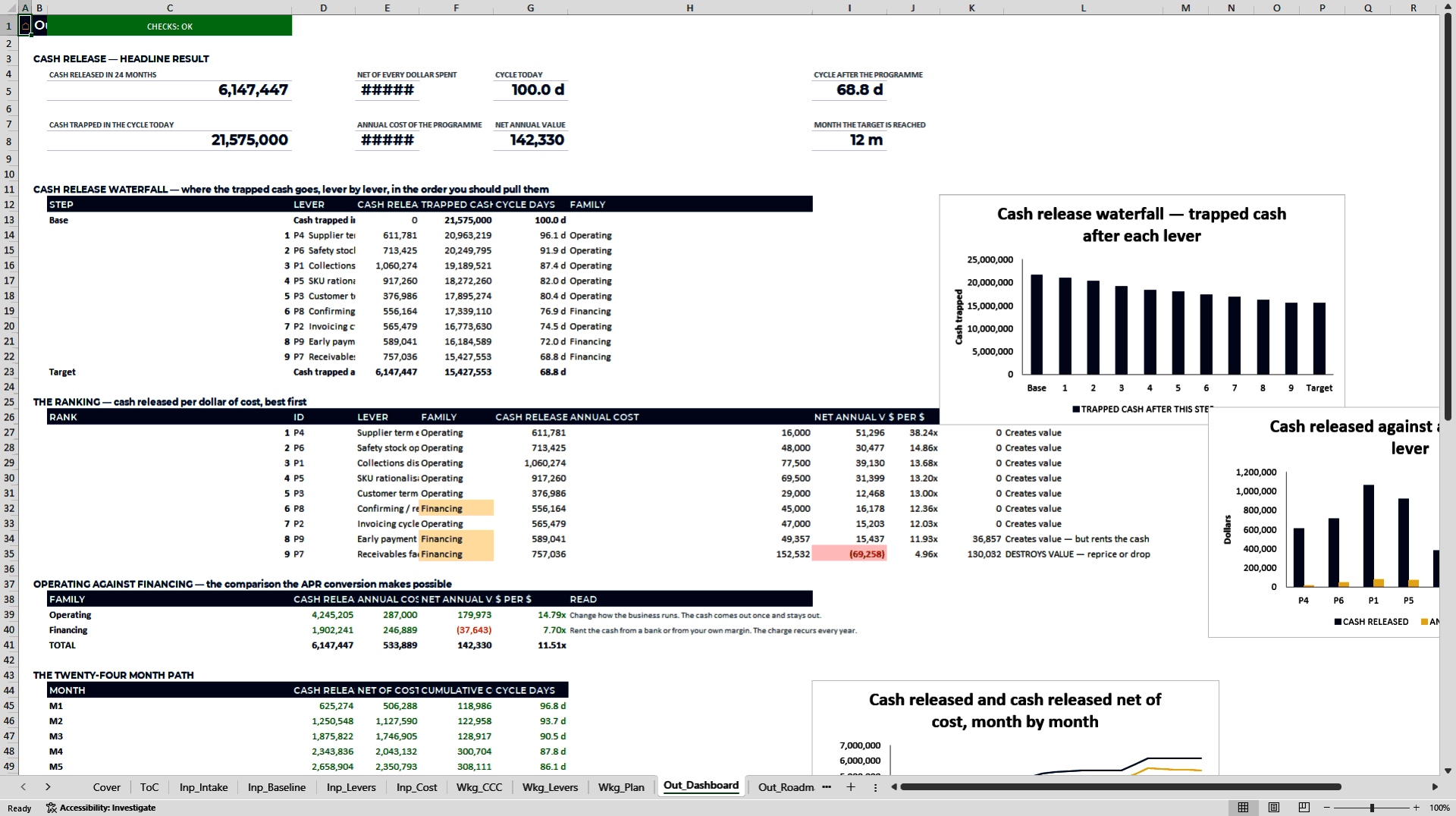Viewport: 1456px width, 816px height.
Task: Click the tab bar split handle dots
Action: 875,787
